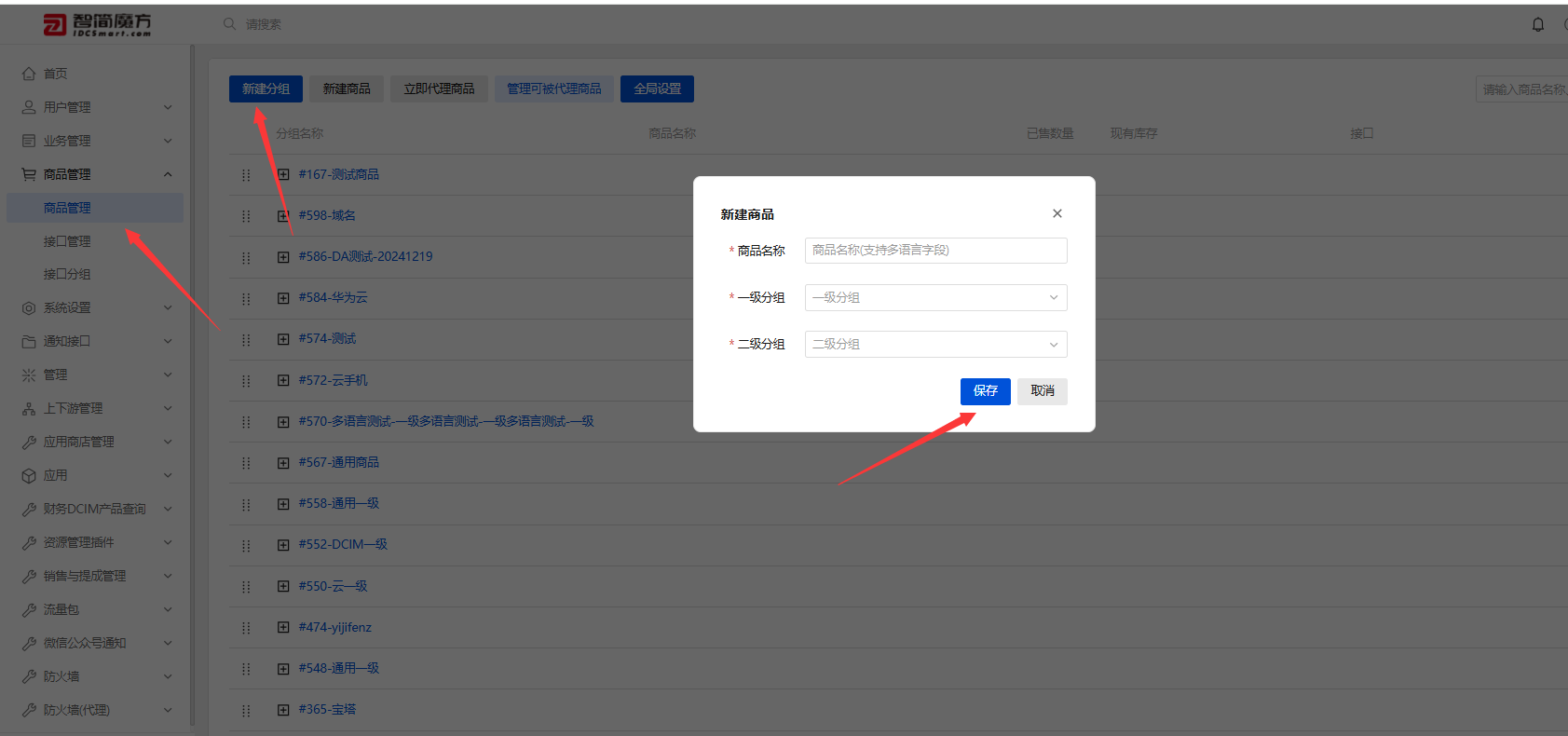The image size is (1568, 736).
Task: Expand the #586-DA测试-20241219 group
Action: 283,257
